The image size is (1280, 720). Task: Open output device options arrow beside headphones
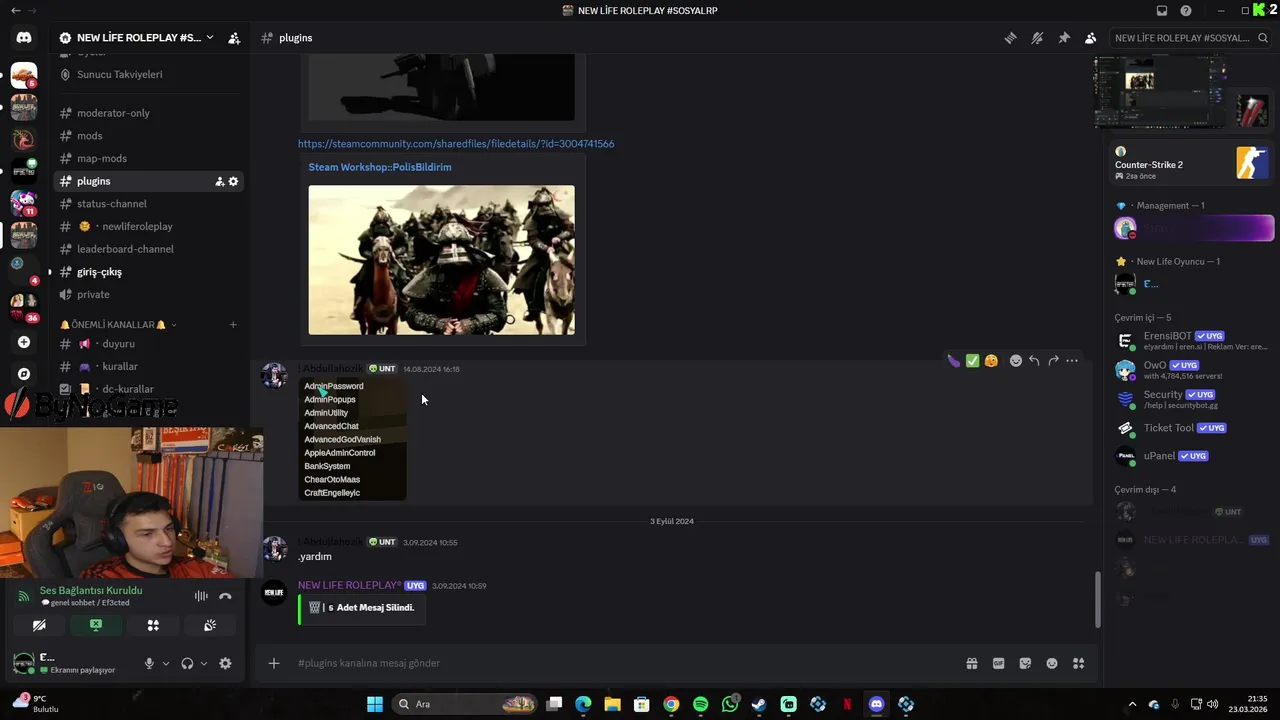(x=204, y=663)
